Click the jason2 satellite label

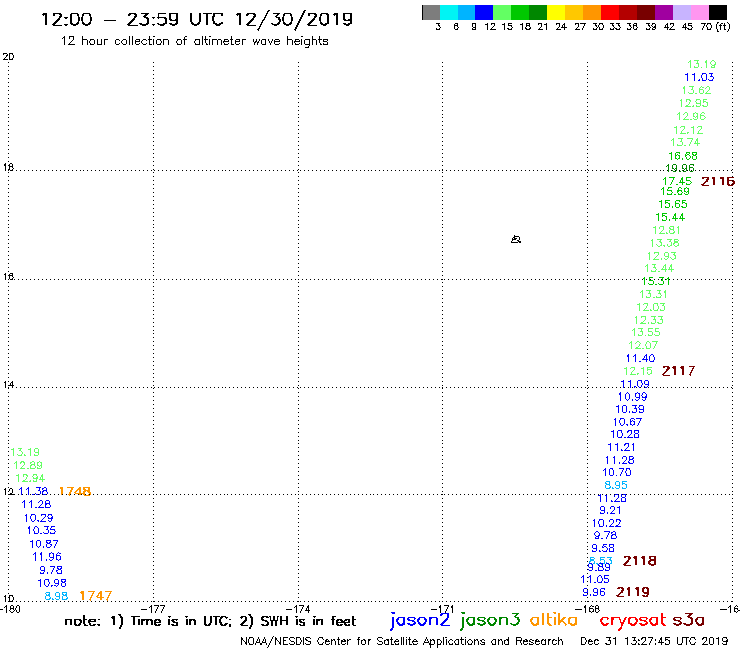(x=420, y=620)
